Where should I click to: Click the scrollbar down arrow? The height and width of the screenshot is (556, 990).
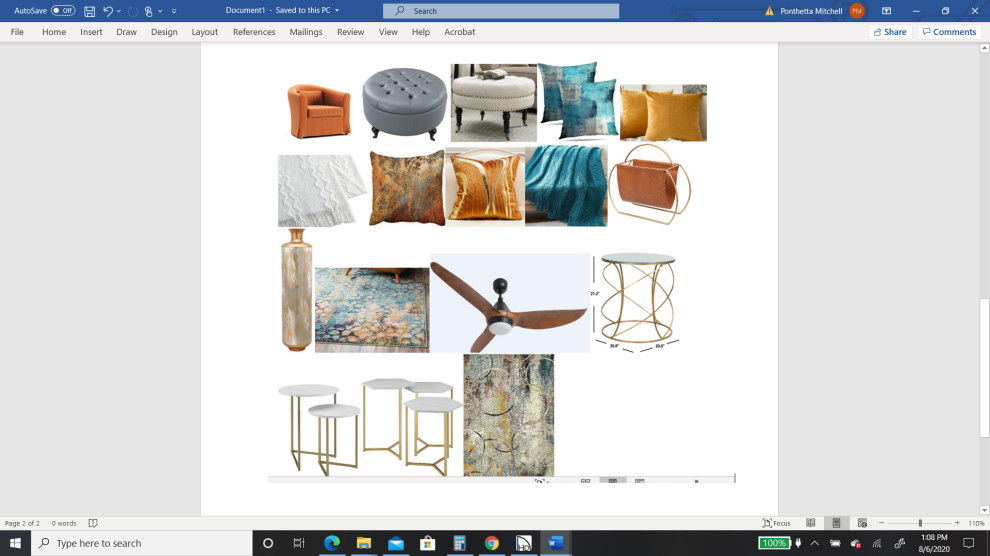click(984, 510)
